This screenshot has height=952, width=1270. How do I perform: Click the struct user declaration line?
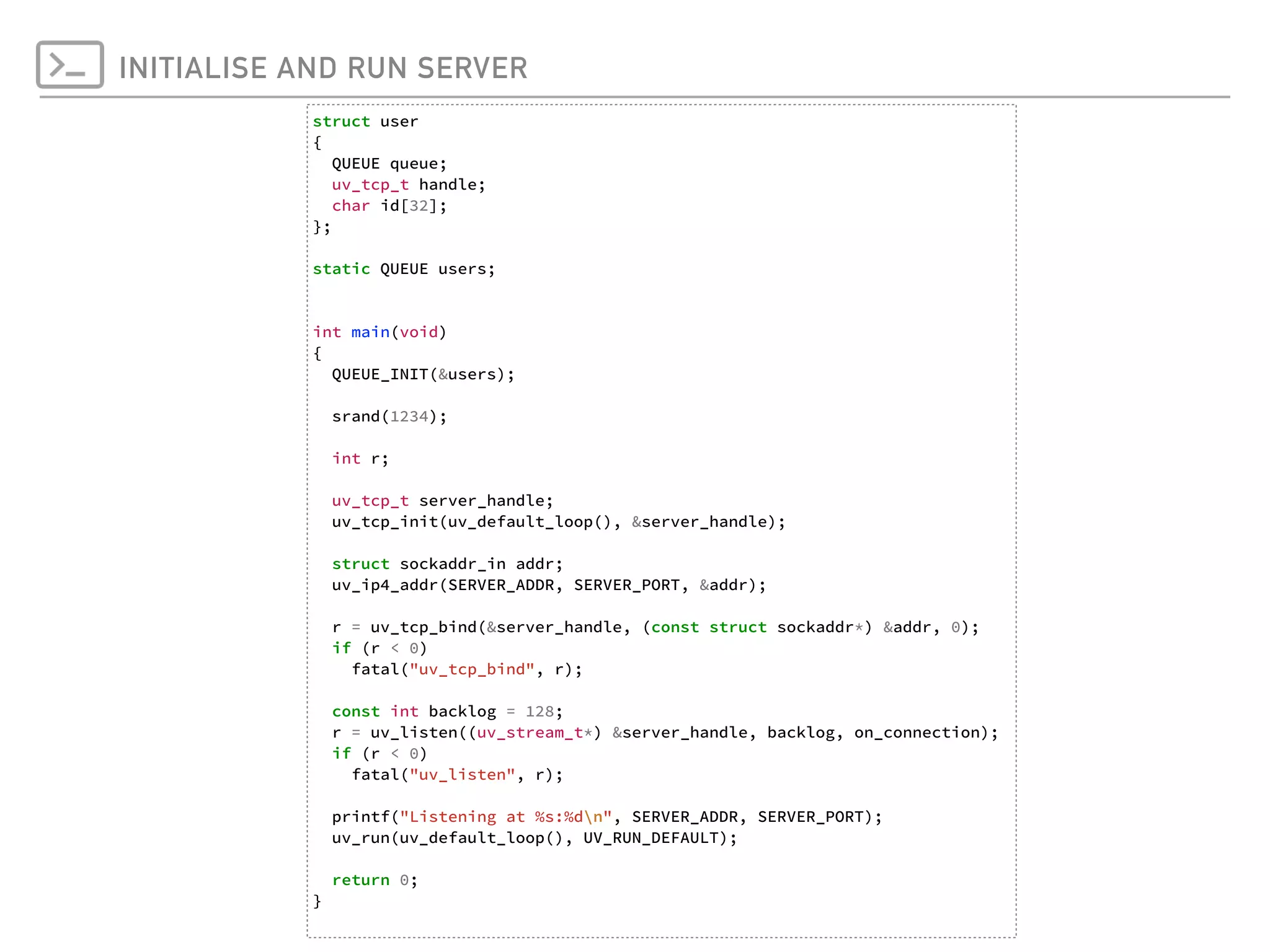(x=365, y=121)
